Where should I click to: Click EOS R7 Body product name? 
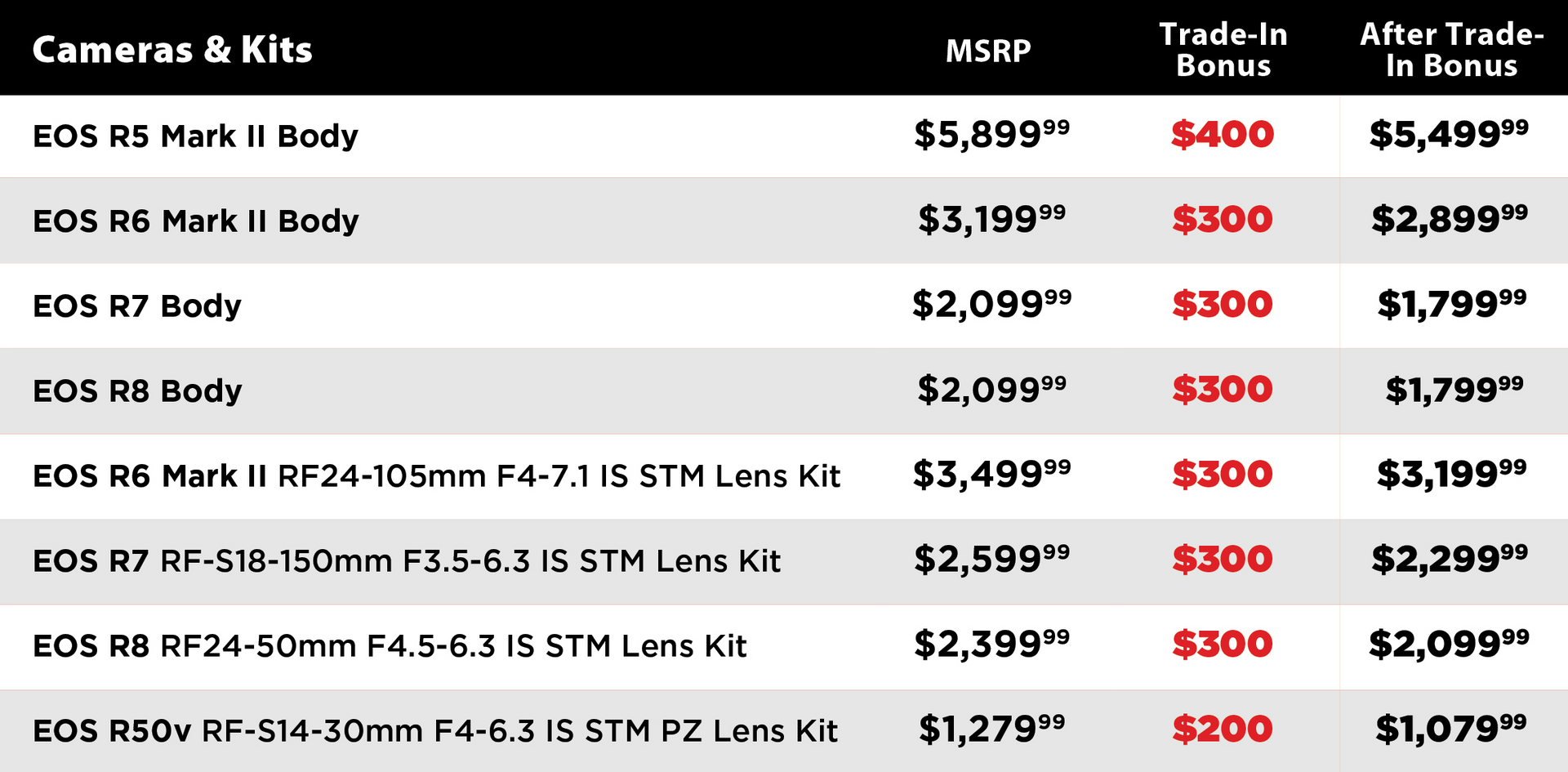coord(137,306)
